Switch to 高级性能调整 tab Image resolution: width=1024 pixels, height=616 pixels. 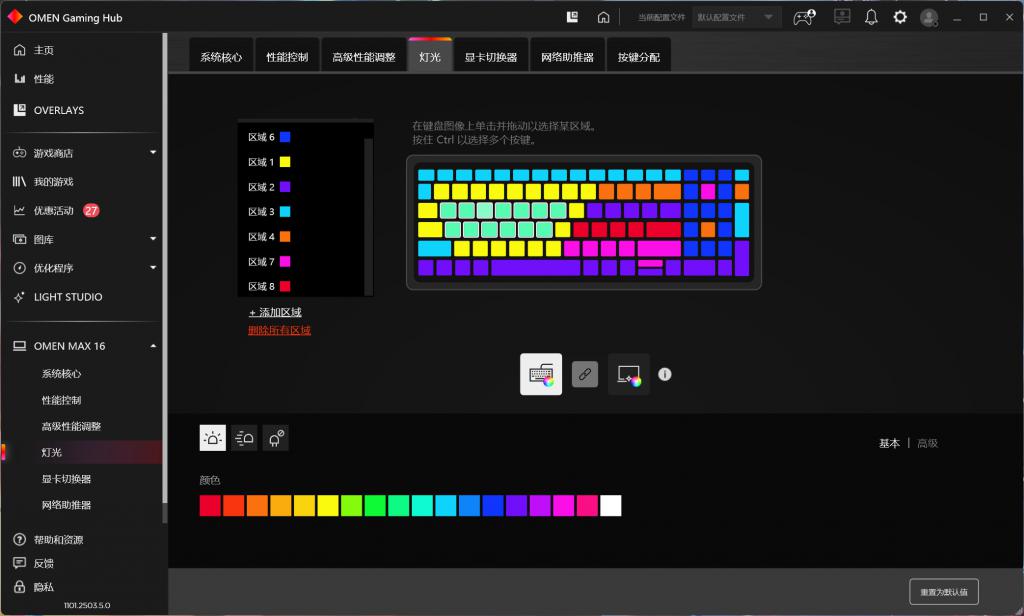(364, 56)
